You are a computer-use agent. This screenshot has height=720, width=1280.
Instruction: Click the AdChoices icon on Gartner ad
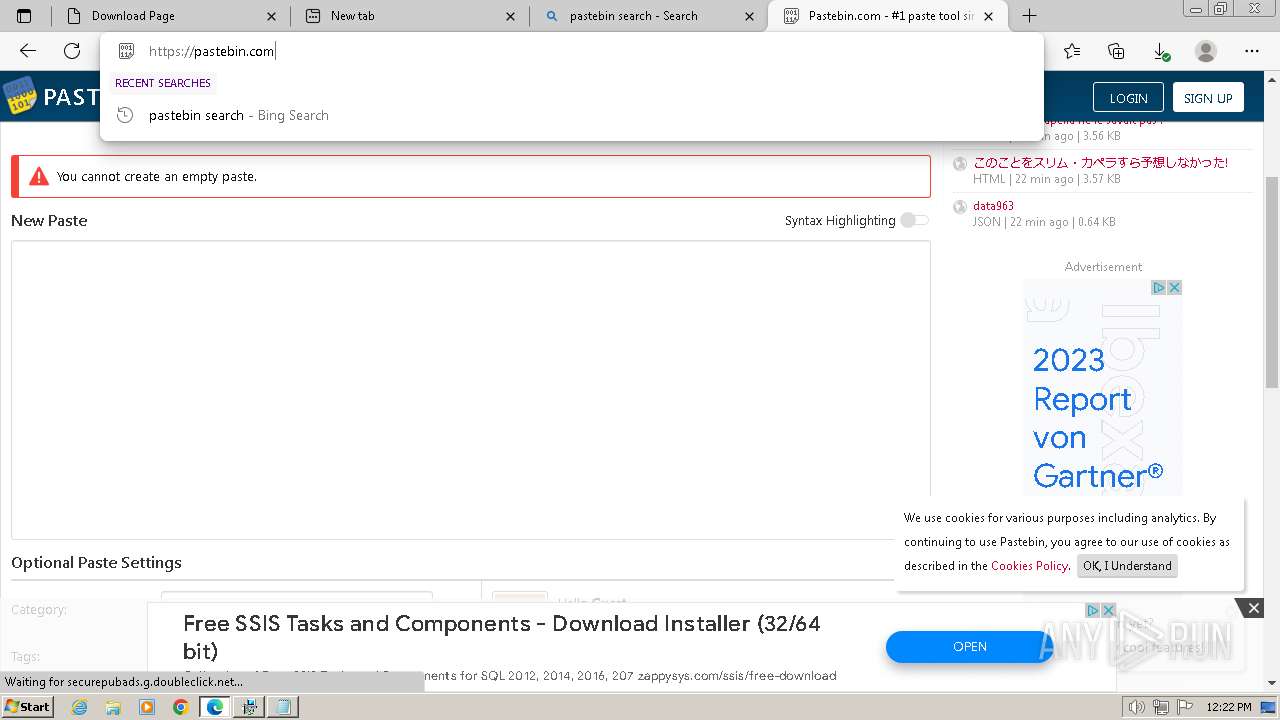tap(1158, 287)
